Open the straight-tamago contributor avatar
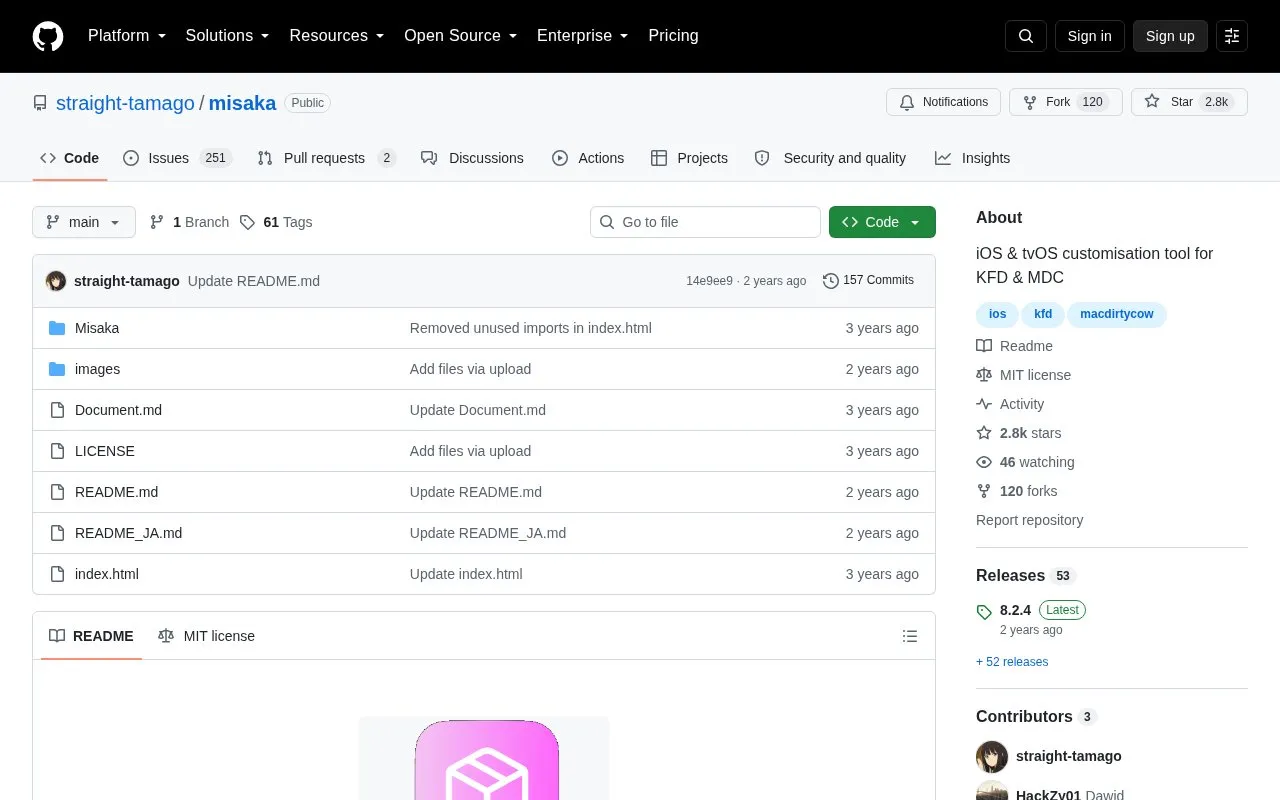1280x800 pixels. click(x=992, y=757)
